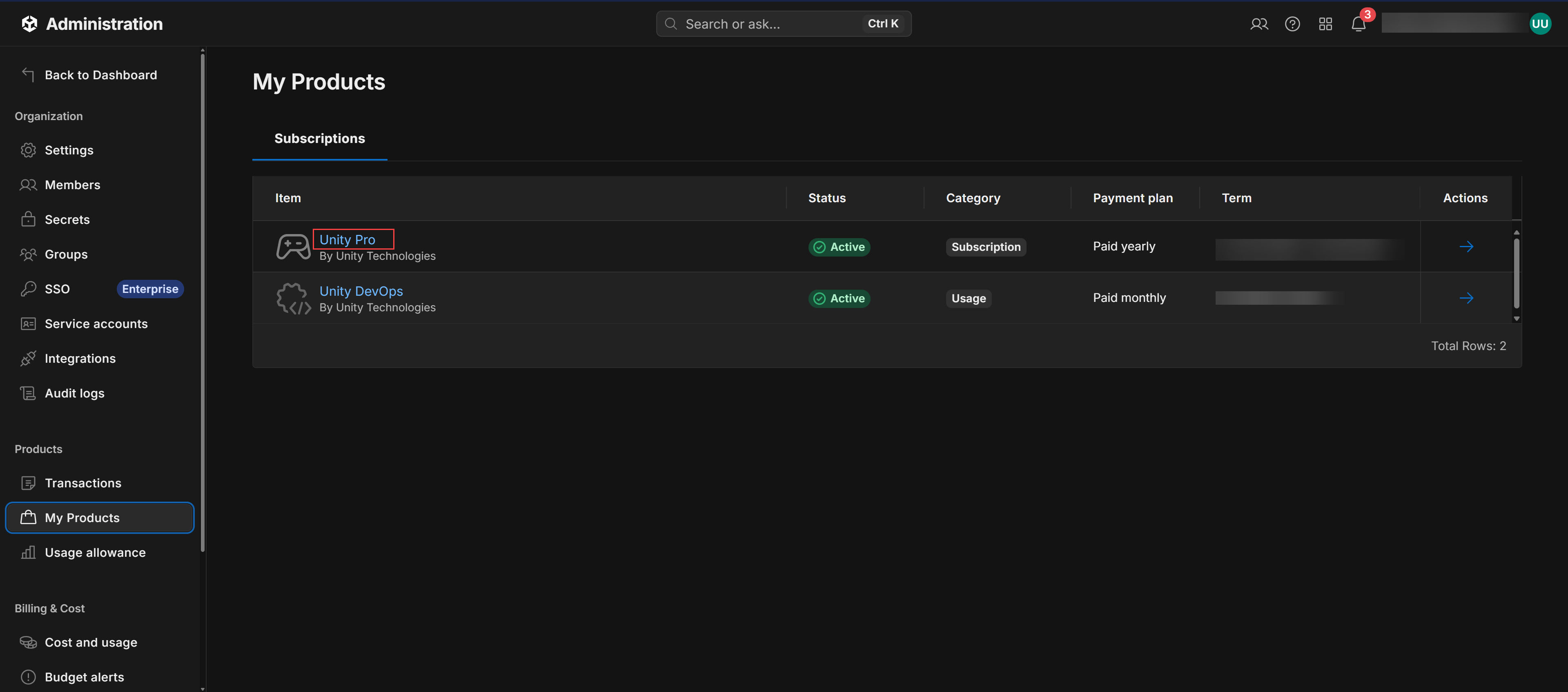Screen dimensions: 1568x692
Task: Click scroll up arrow of subscriptions table
Action: (x=1516, y=233)
